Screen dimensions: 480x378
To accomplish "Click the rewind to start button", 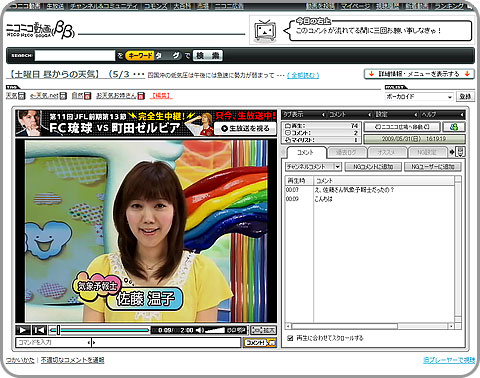I will [39, 330].
